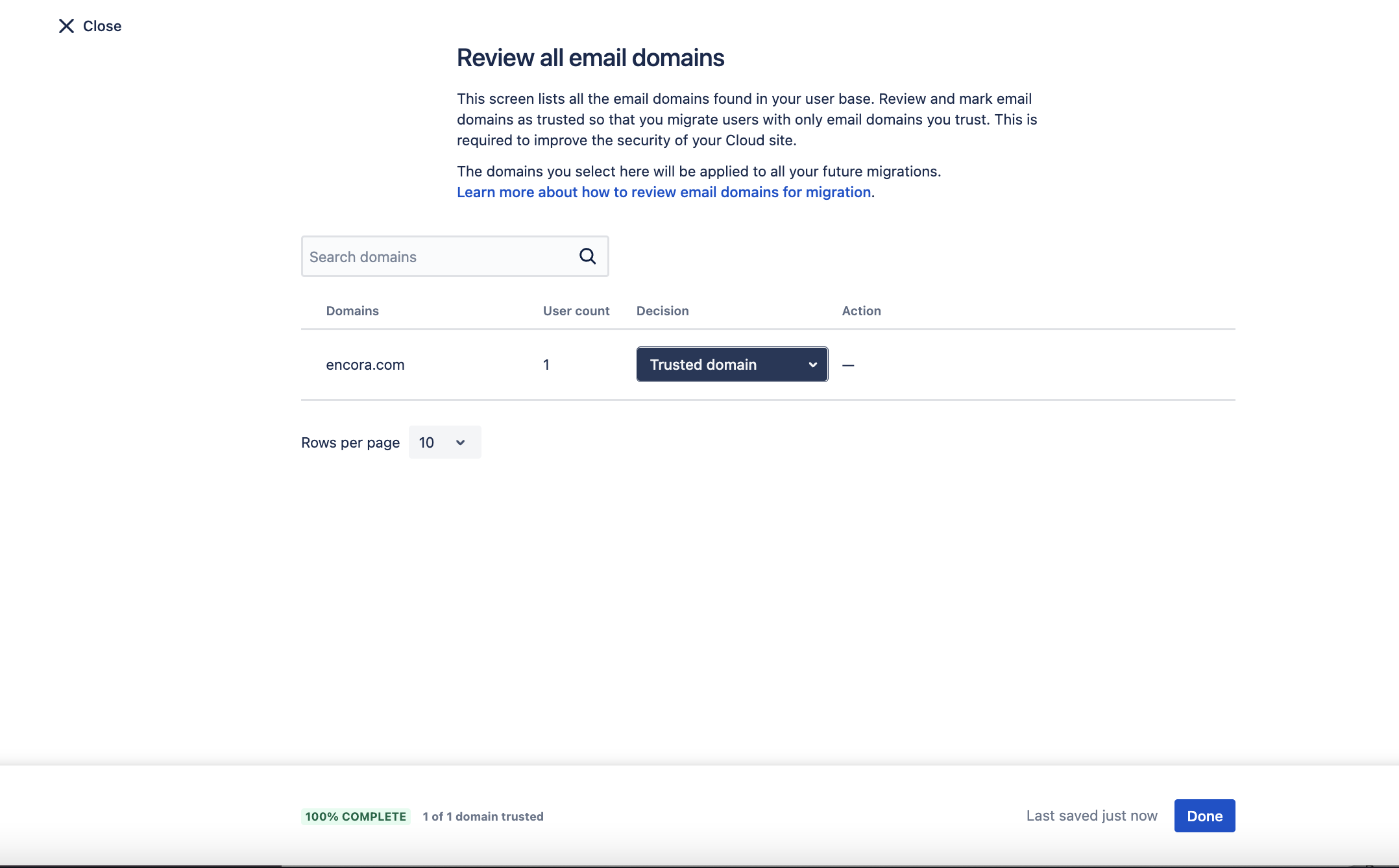1399x868 pixels.
Task: Click the X close icon
Action: point(66,26)
